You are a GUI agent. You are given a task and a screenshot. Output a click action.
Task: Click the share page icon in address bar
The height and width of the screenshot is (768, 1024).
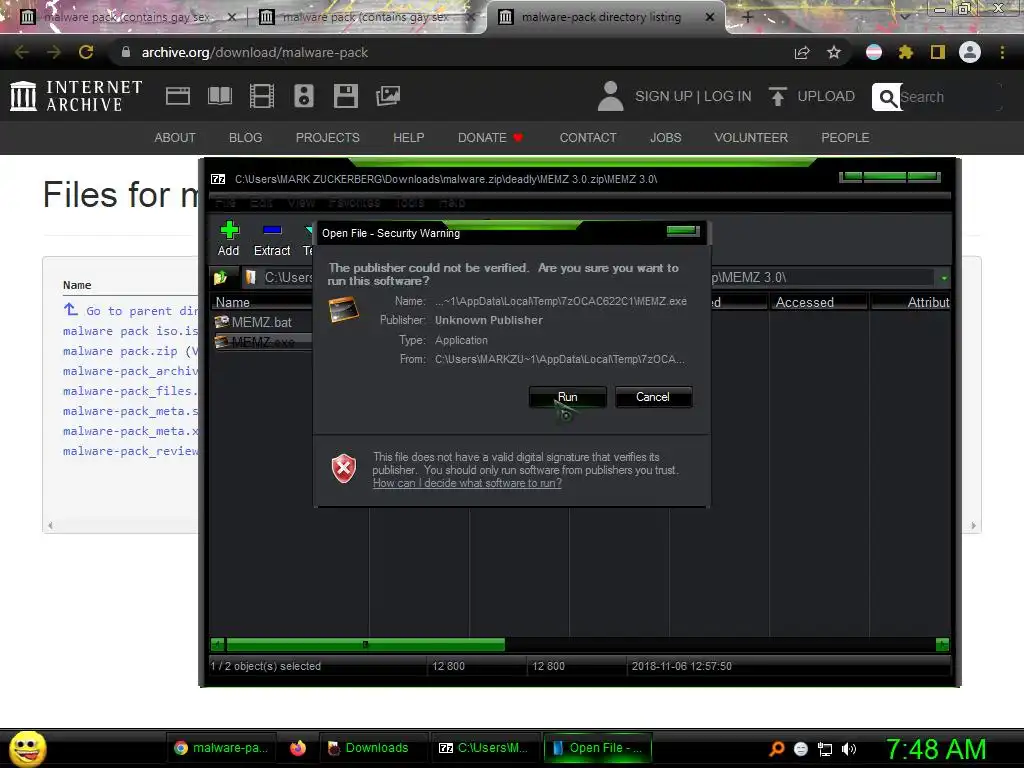click(802, 52)
